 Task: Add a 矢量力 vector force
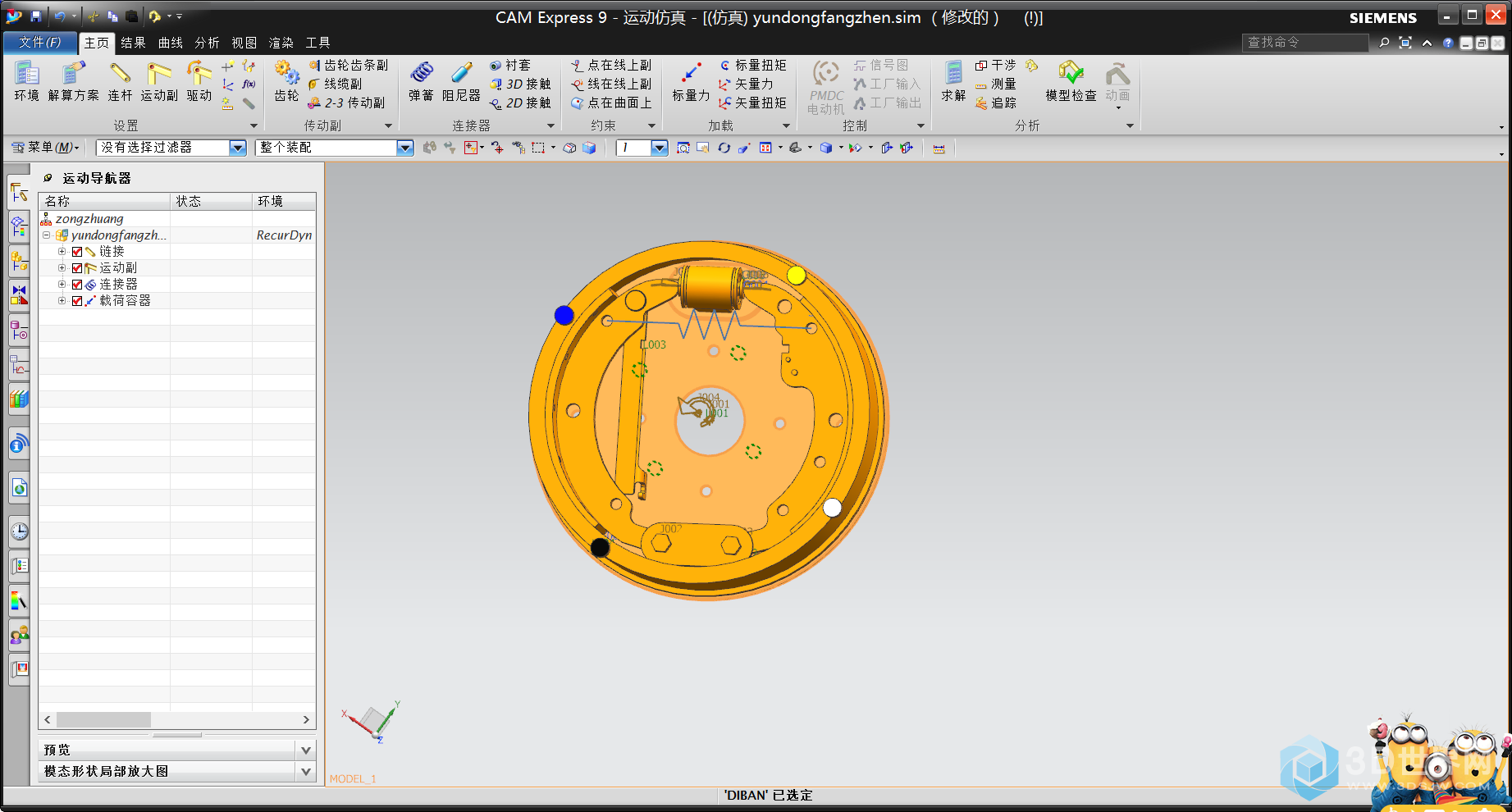coord(746,84)
